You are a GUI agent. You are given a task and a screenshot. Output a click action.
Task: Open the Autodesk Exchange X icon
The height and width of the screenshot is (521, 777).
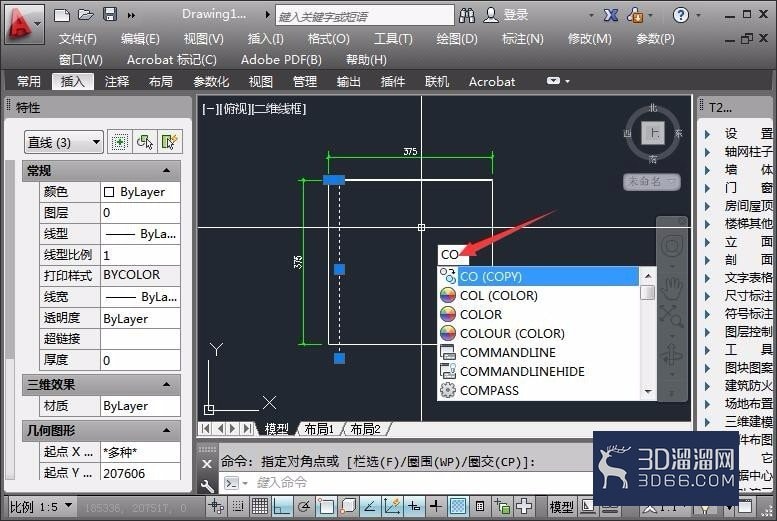(610, 15)
